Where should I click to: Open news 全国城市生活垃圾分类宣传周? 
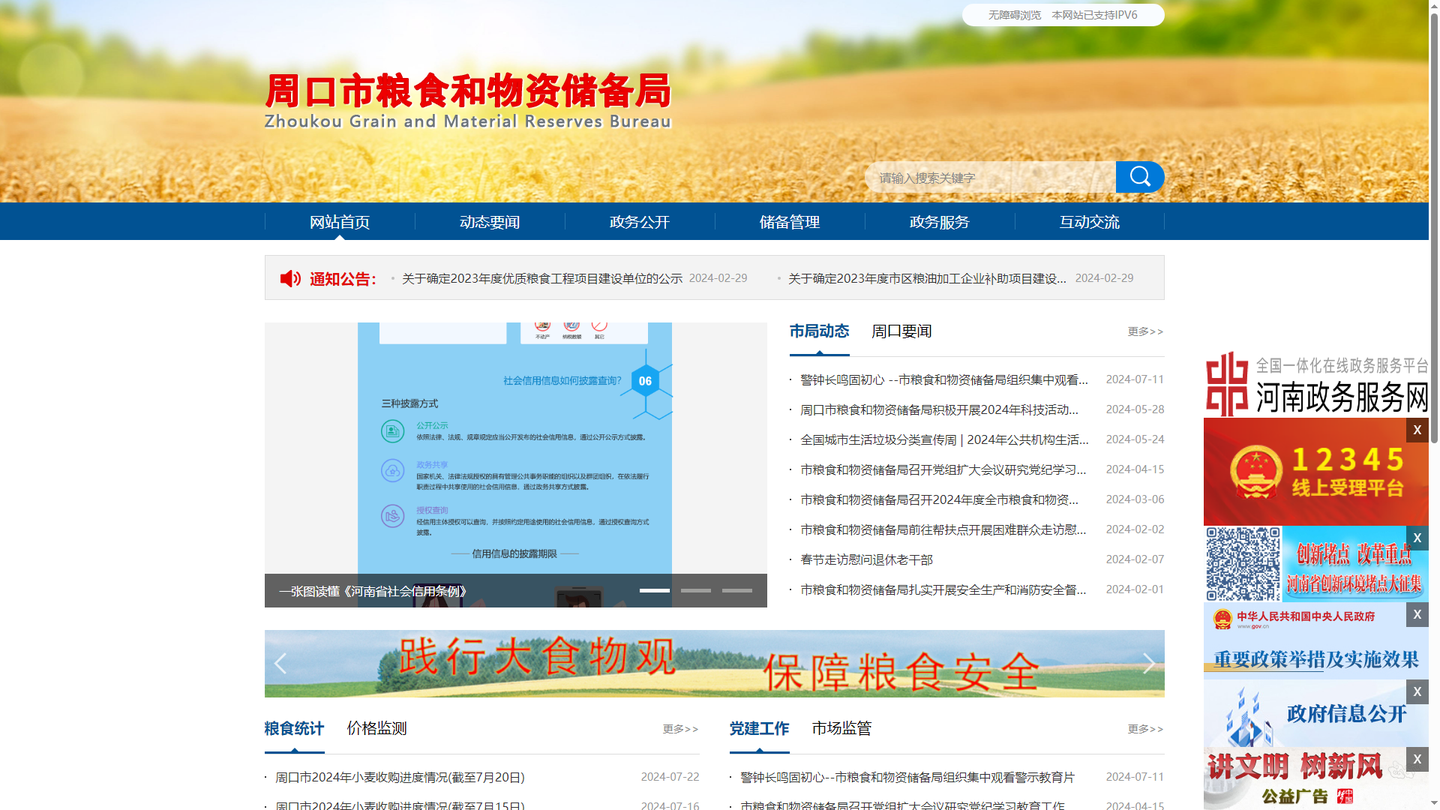[x=944, y=440]
